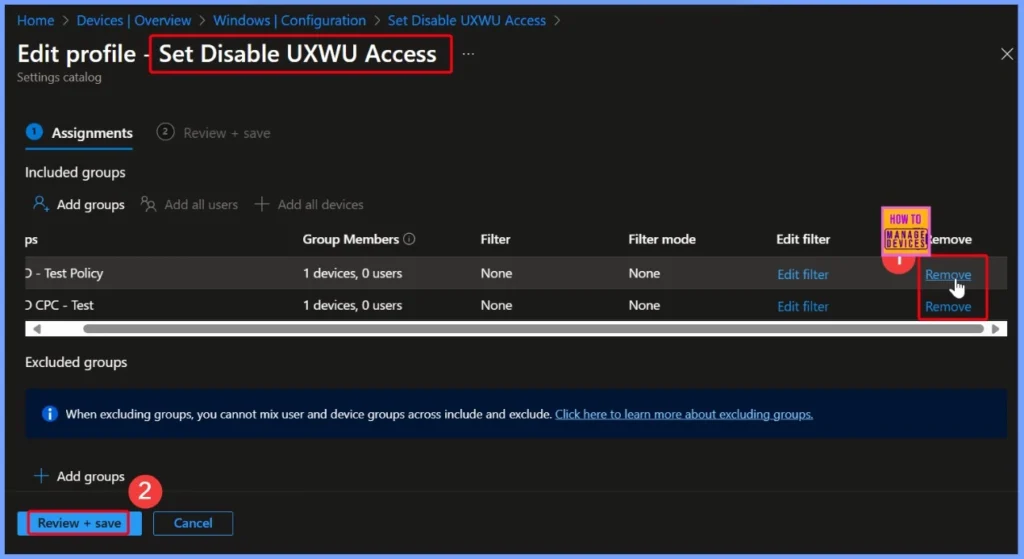Click the horizontal scrollbar thumb
Screen dimensions: 1024x559
533,328
